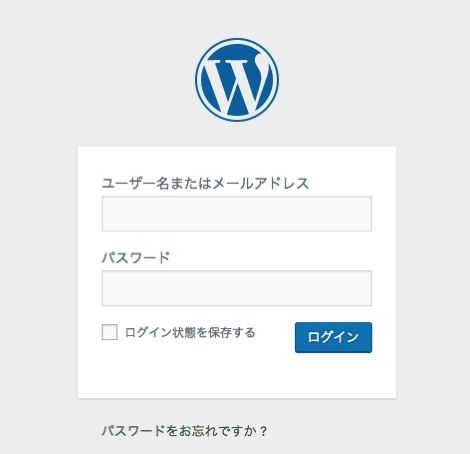The image size is (470, 454).
Task: Place the cursor in the username or email box
Action: 237,214
